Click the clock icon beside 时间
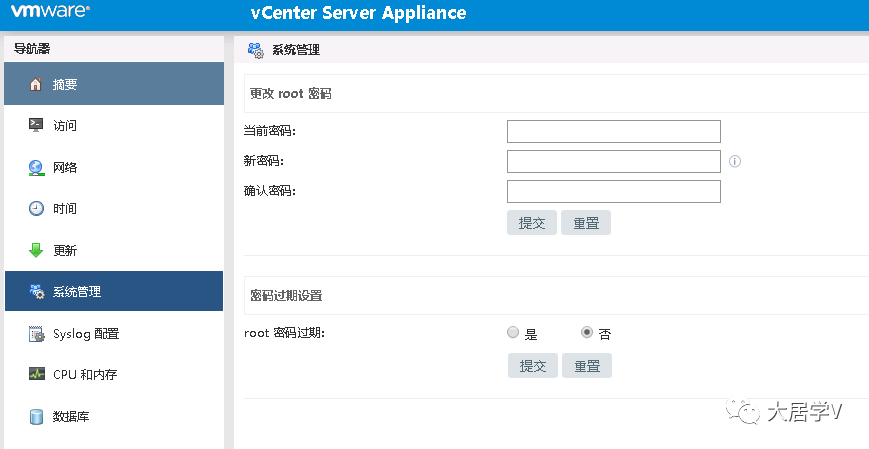 tap(36, 208)
